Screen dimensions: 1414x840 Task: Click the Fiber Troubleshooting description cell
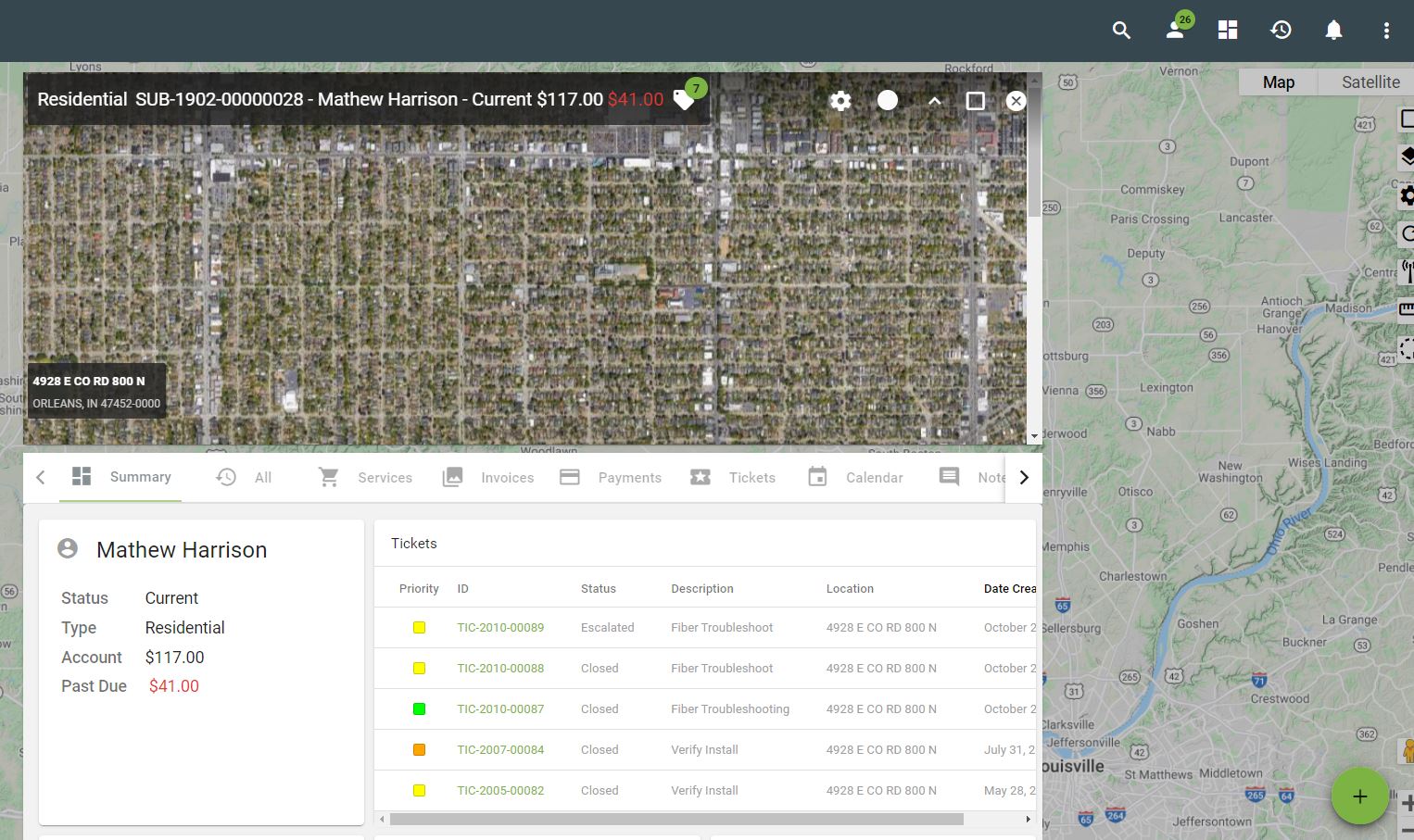tap(730, 709)
